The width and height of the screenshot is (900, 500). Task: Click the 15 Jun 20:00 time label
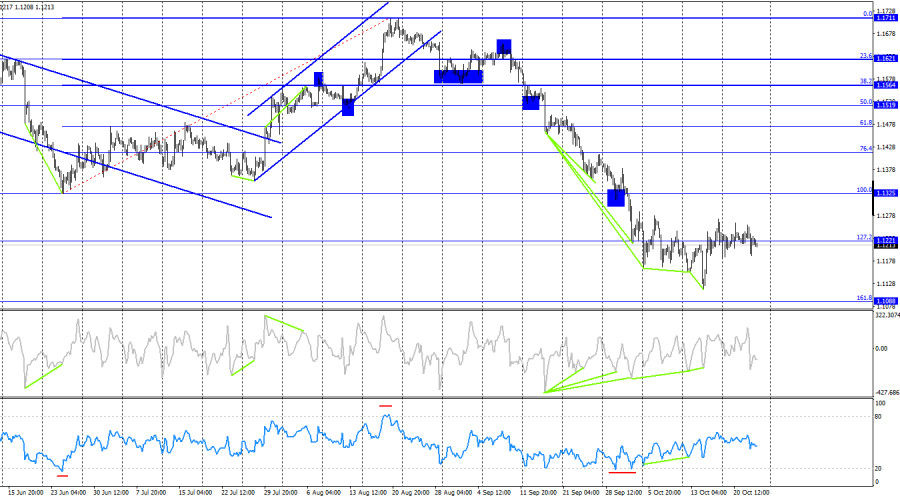[26, 493]
